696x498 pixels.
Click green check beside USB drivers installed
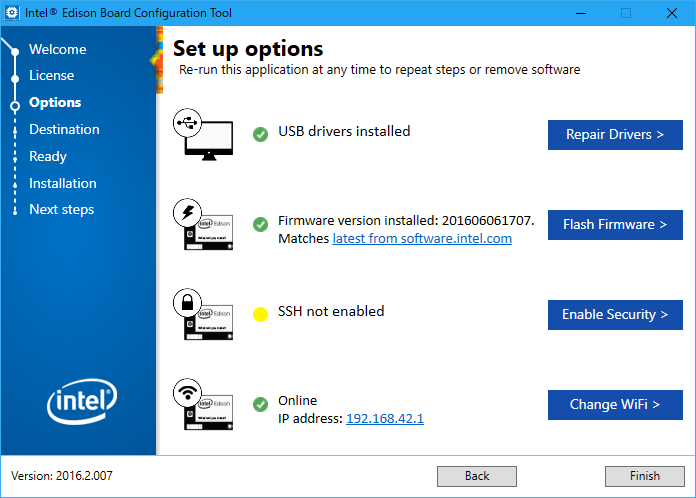(261, 134)
